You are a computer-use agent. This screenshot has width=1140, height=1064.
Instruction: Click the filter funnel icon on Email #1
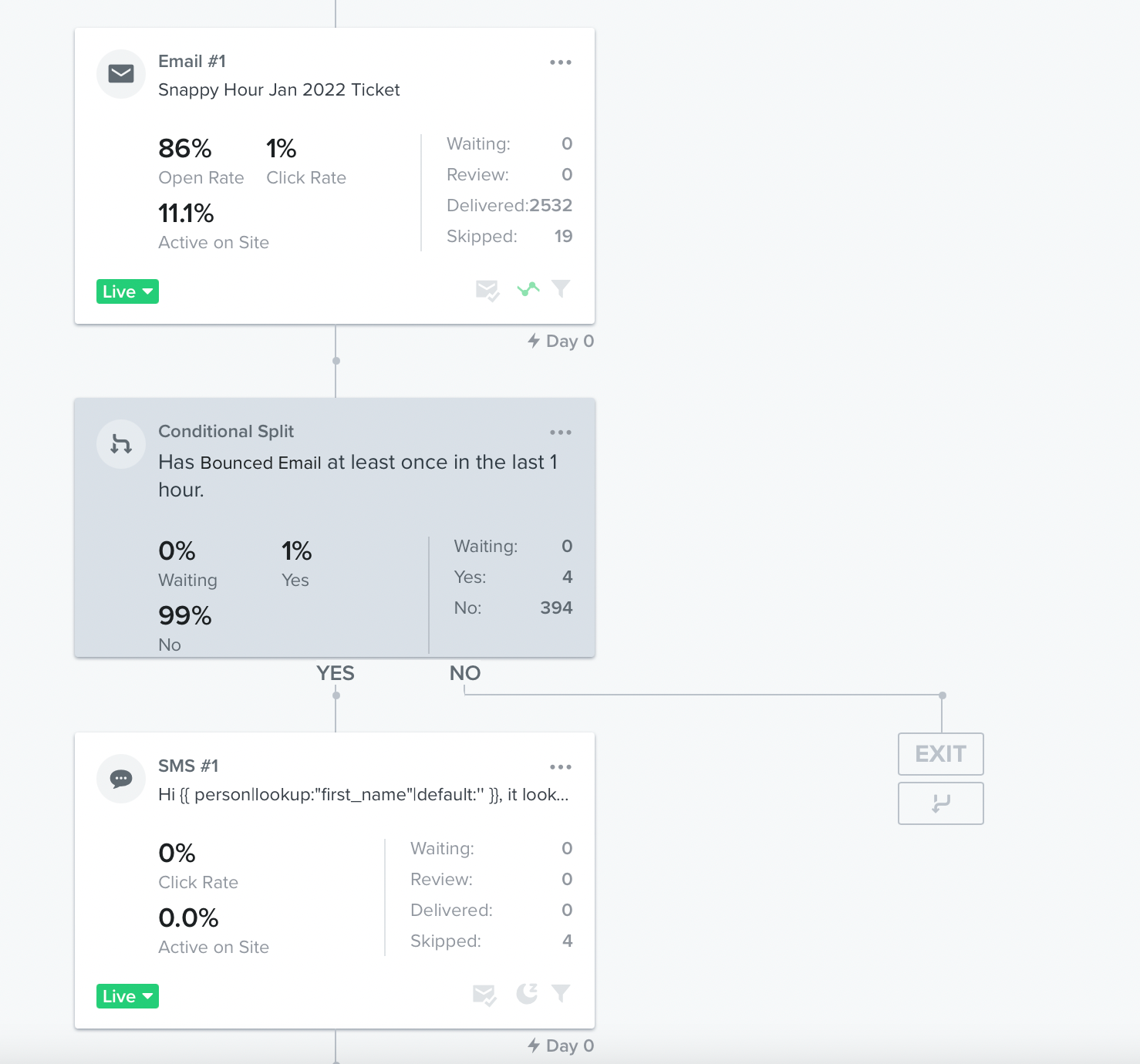(x=561, y=288)
